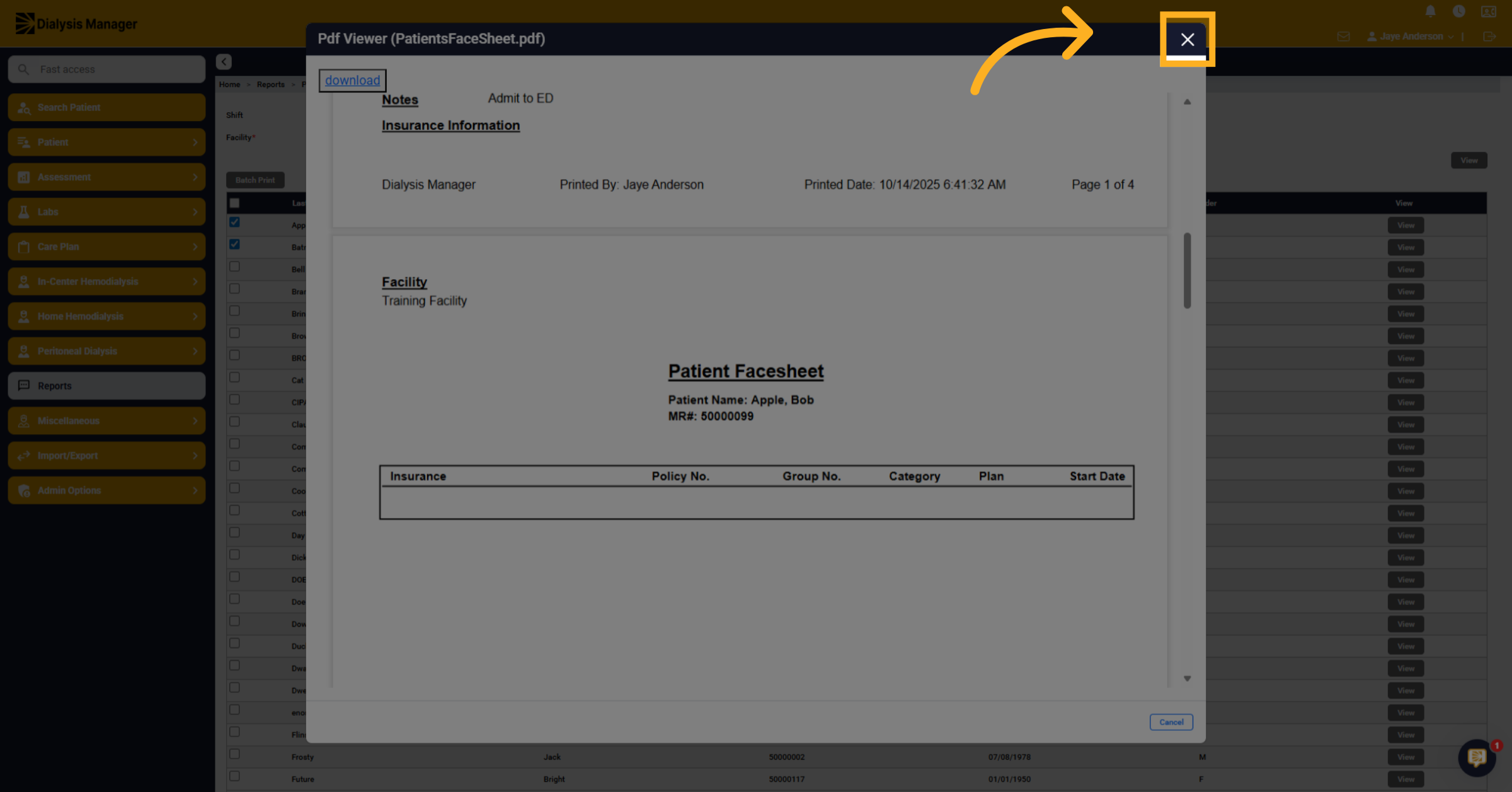Open the mail envelope icon

1343,37
